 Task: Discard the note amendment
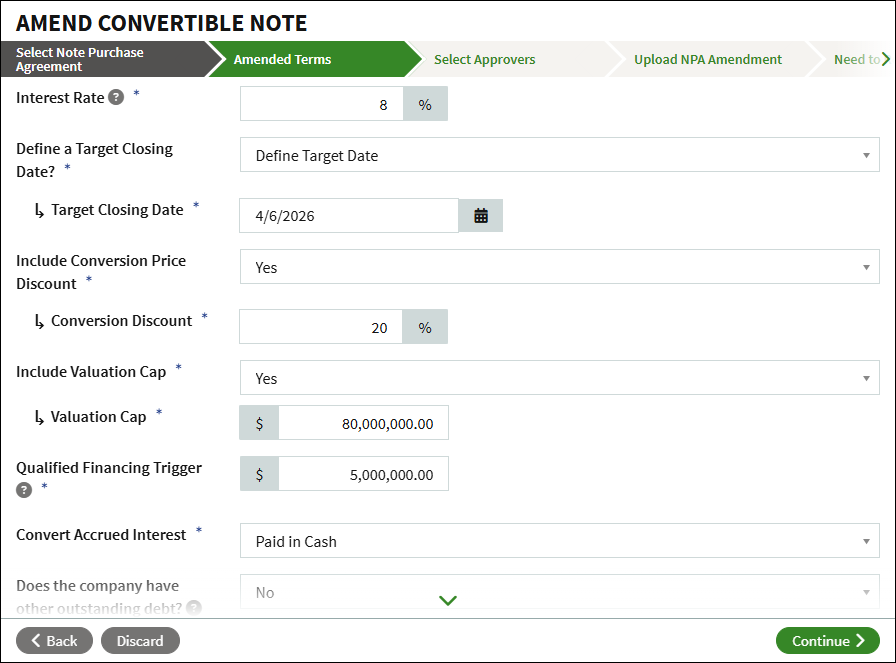tap(140, 641)
